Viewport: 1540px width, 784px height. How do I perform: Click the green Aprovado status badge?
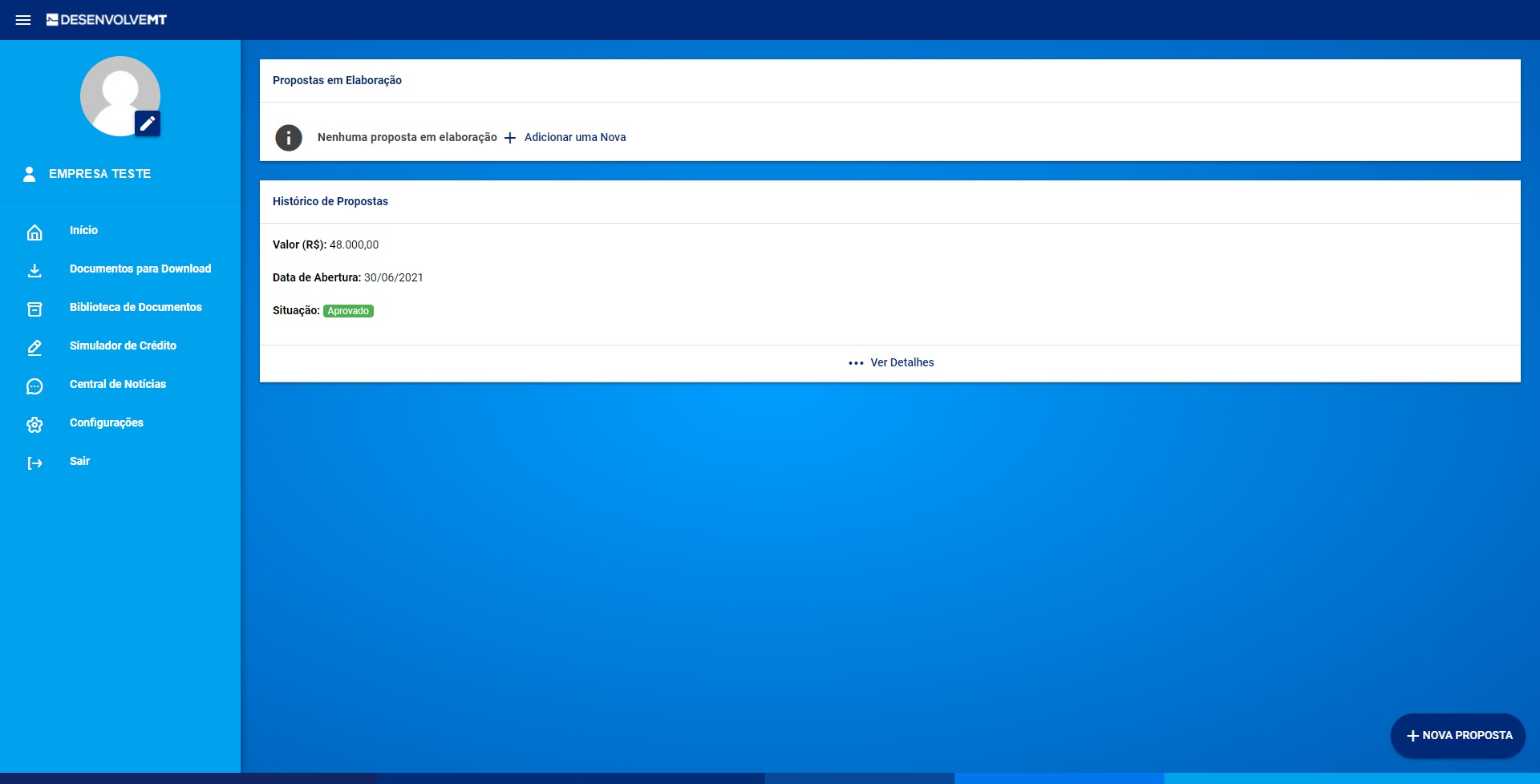pyautogui.click(x=348, y=311)
